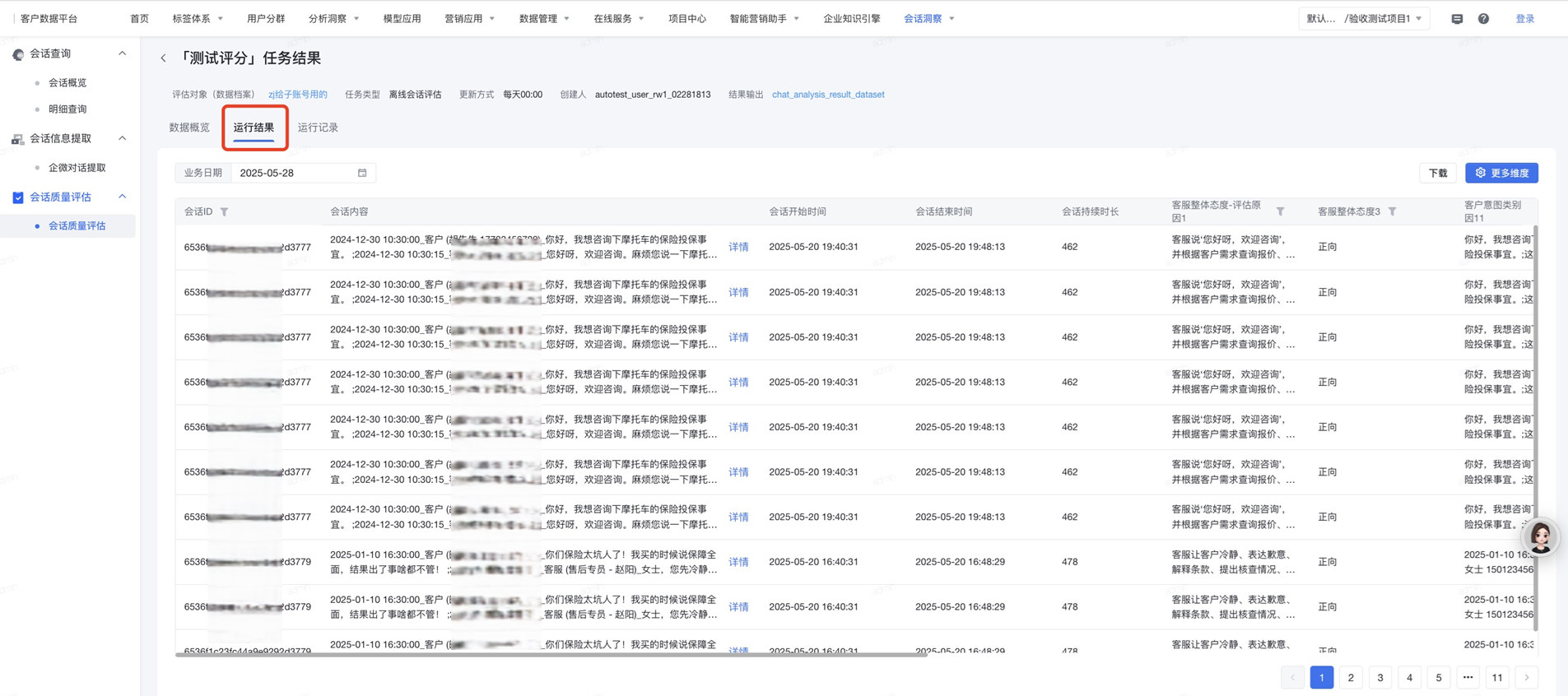
Task: Go to page 2 of results
Action: pyautogui.click(x=1351, y=677)
